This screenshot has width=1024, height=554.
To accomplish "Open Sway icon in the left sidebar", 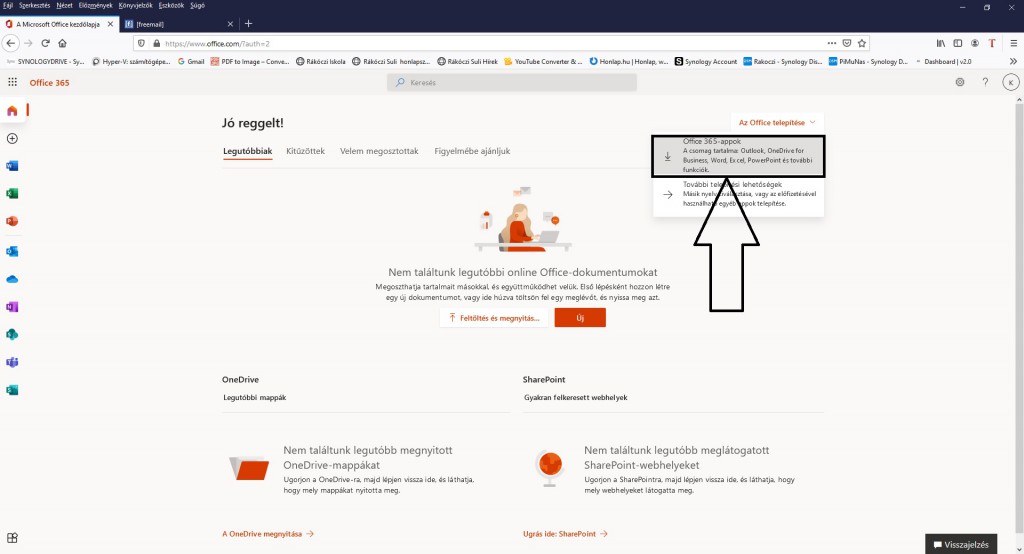I will (12, 390).
